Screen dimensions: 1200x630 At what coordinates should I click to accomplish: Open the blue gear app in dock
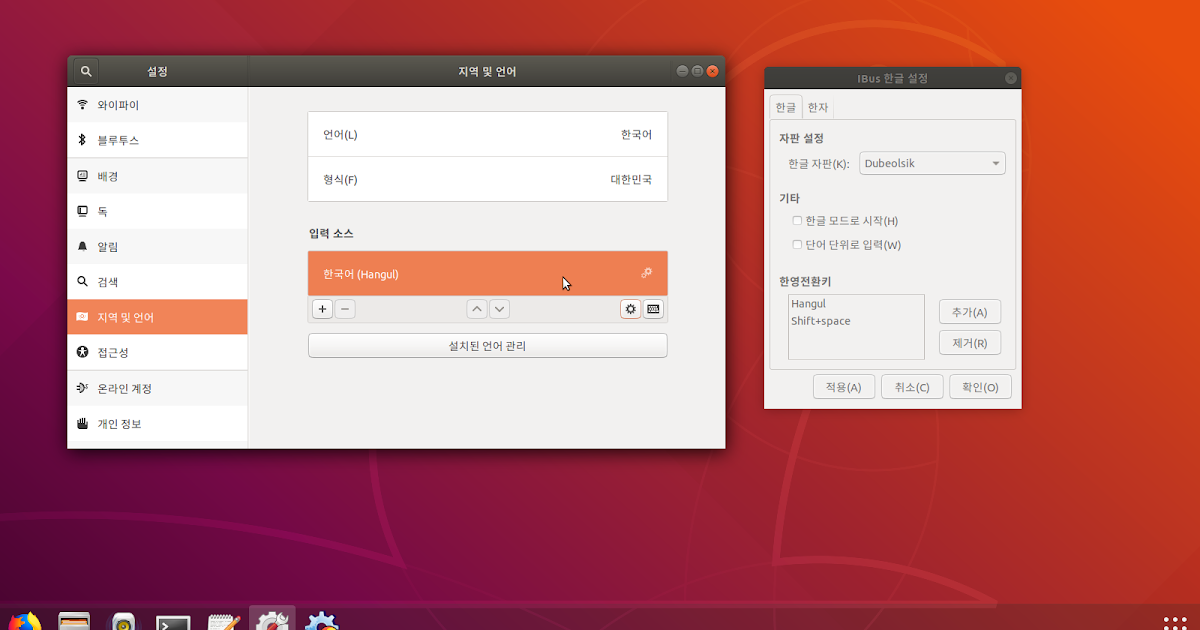[322, 620]
